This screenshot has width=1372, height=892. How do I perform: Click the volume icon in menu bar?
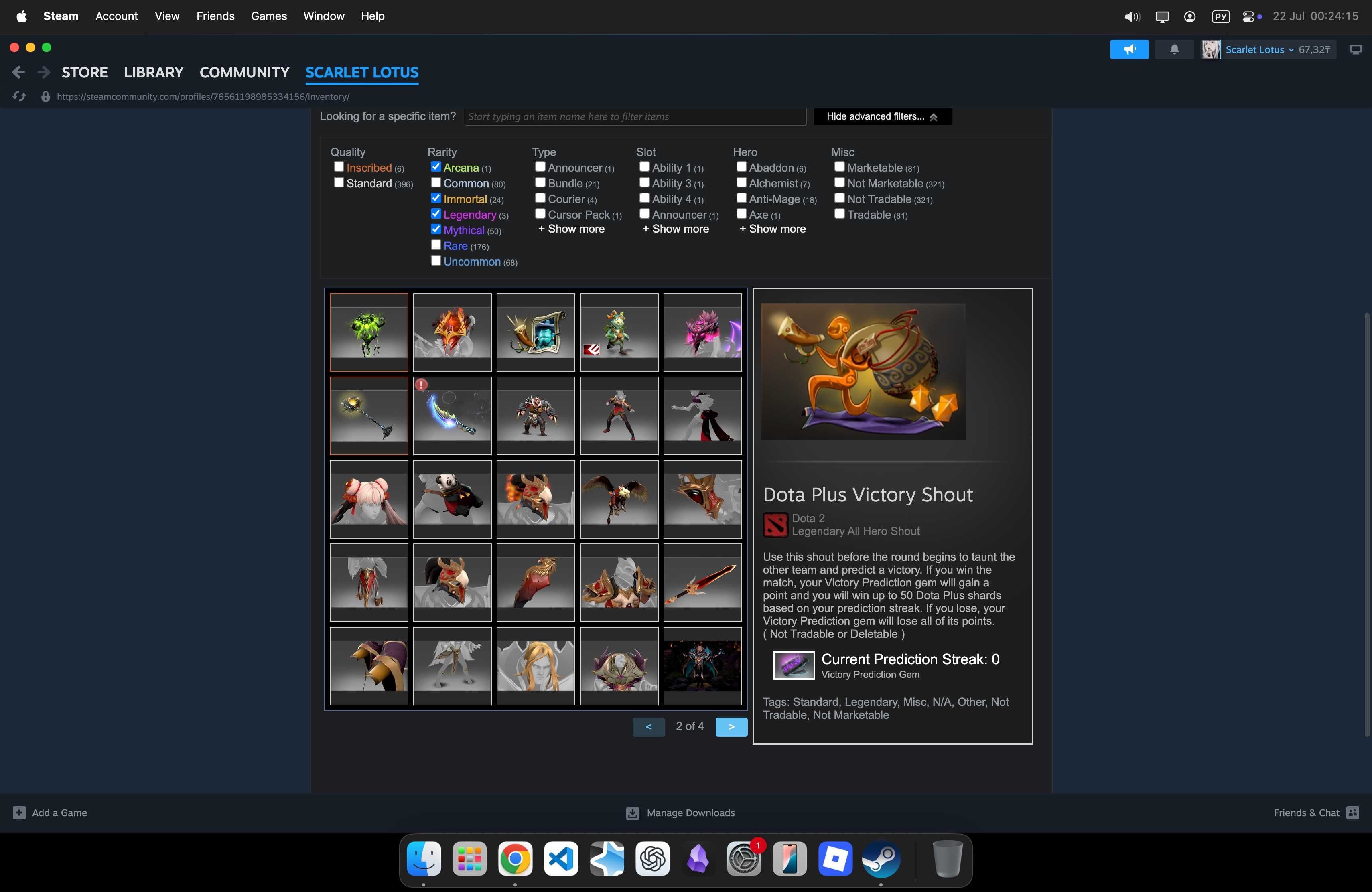click(1132, 17)
